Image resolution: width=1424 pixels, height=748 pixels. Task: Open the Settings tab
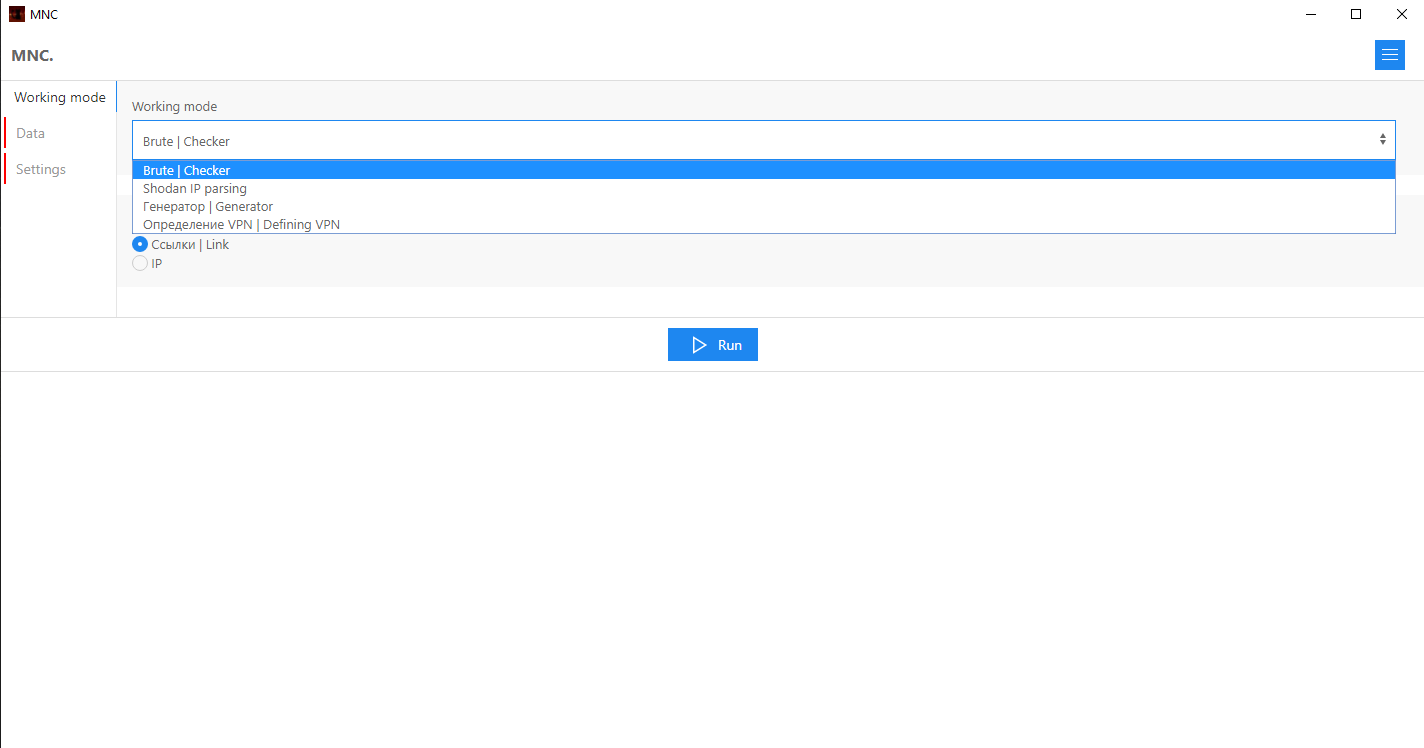41,170
